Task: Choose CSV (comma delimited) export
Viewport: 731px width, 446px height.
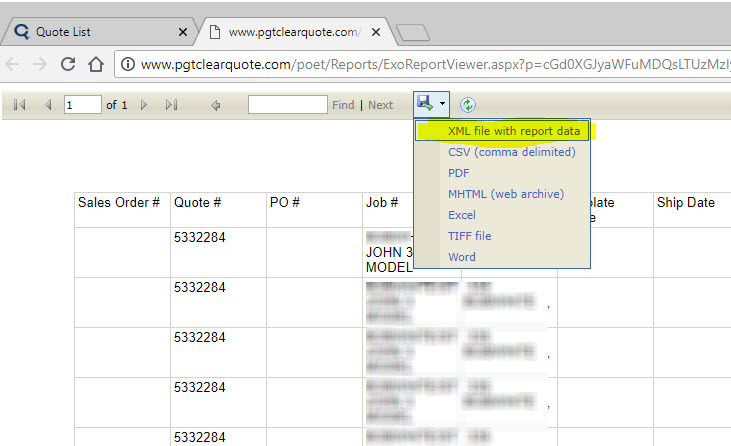Action: [511, 152]
